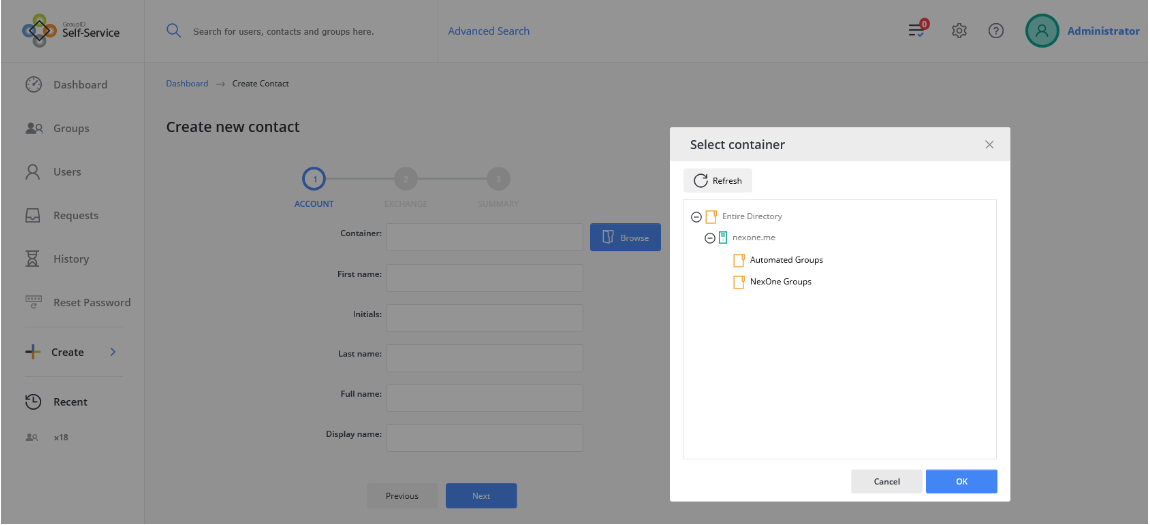Screen dimensions: 1150x525
Task: Click the Administrator avatar icon
Action: 1042,31
